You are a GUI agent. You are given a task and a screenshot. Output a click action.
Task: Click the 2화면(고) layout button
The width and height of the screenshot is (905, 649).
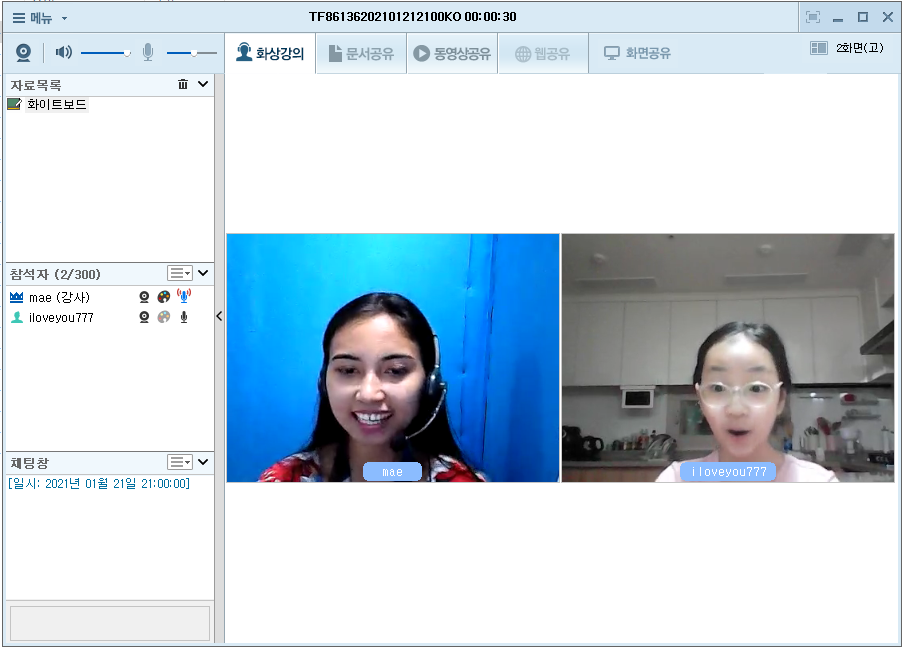[846, 48]
